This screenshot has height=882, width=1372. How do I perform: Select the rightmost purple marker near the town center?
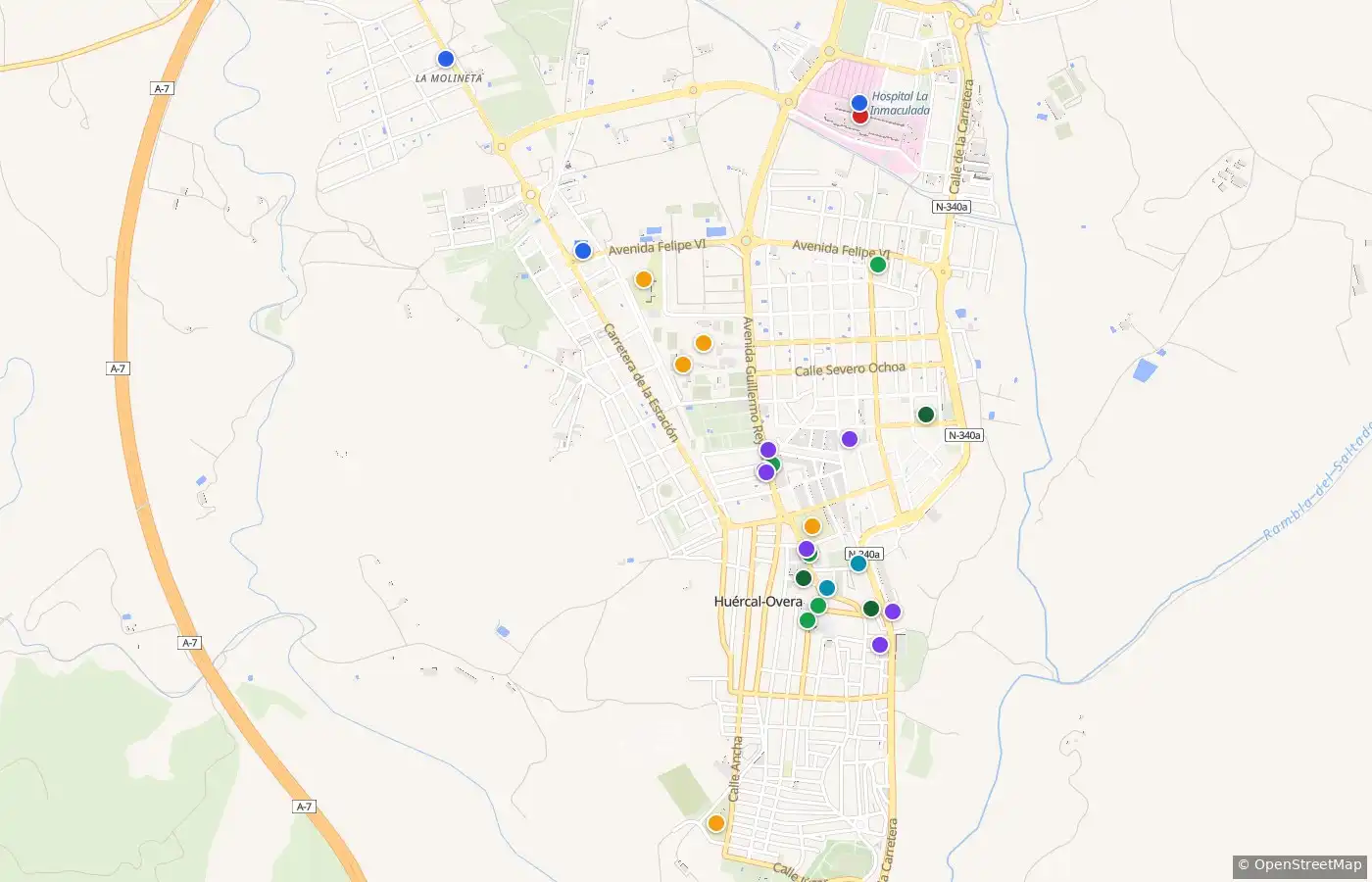(x=893, y=612)
